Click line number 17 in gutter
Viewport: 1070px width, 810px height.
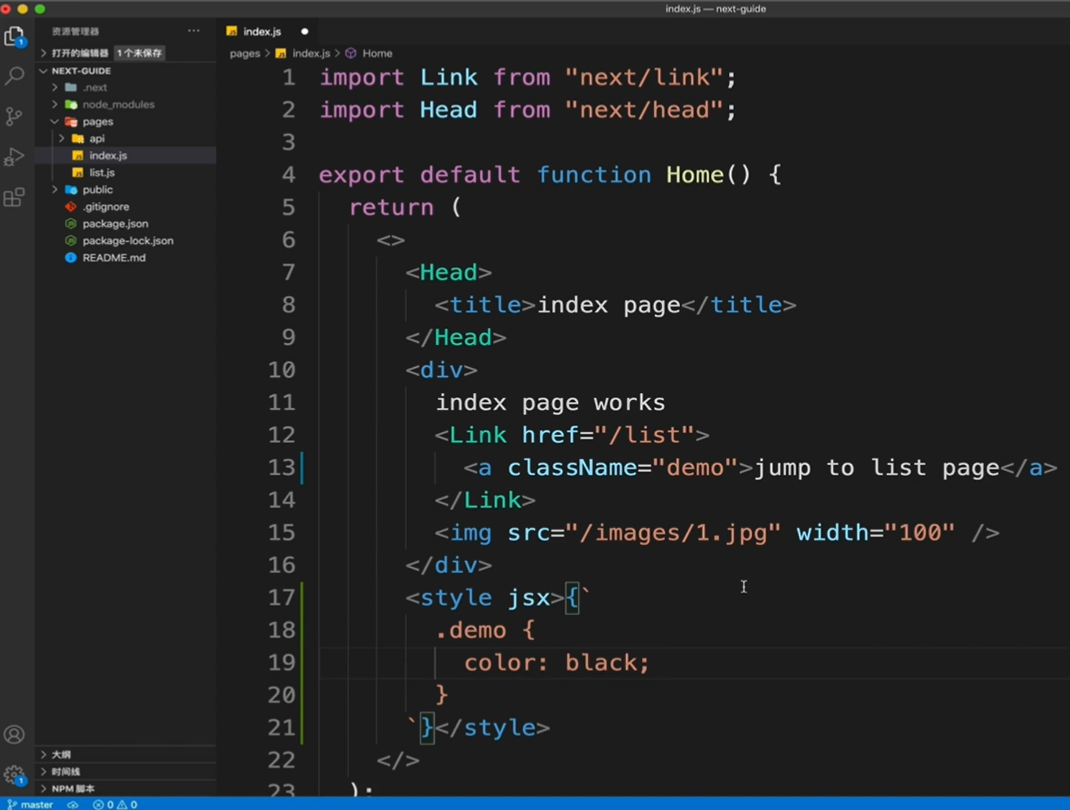click(x=281, y=598)
